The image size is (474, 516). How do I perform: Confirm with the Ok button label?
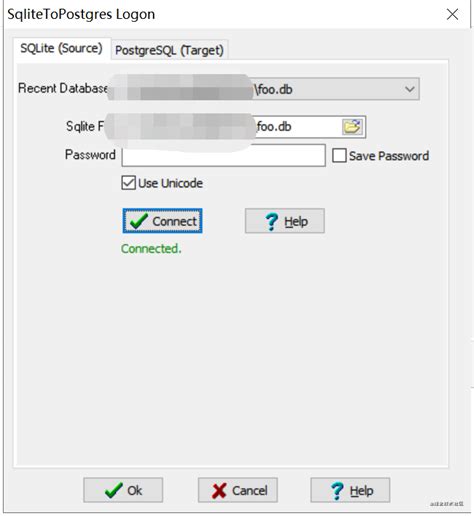(x=135, y=491)
